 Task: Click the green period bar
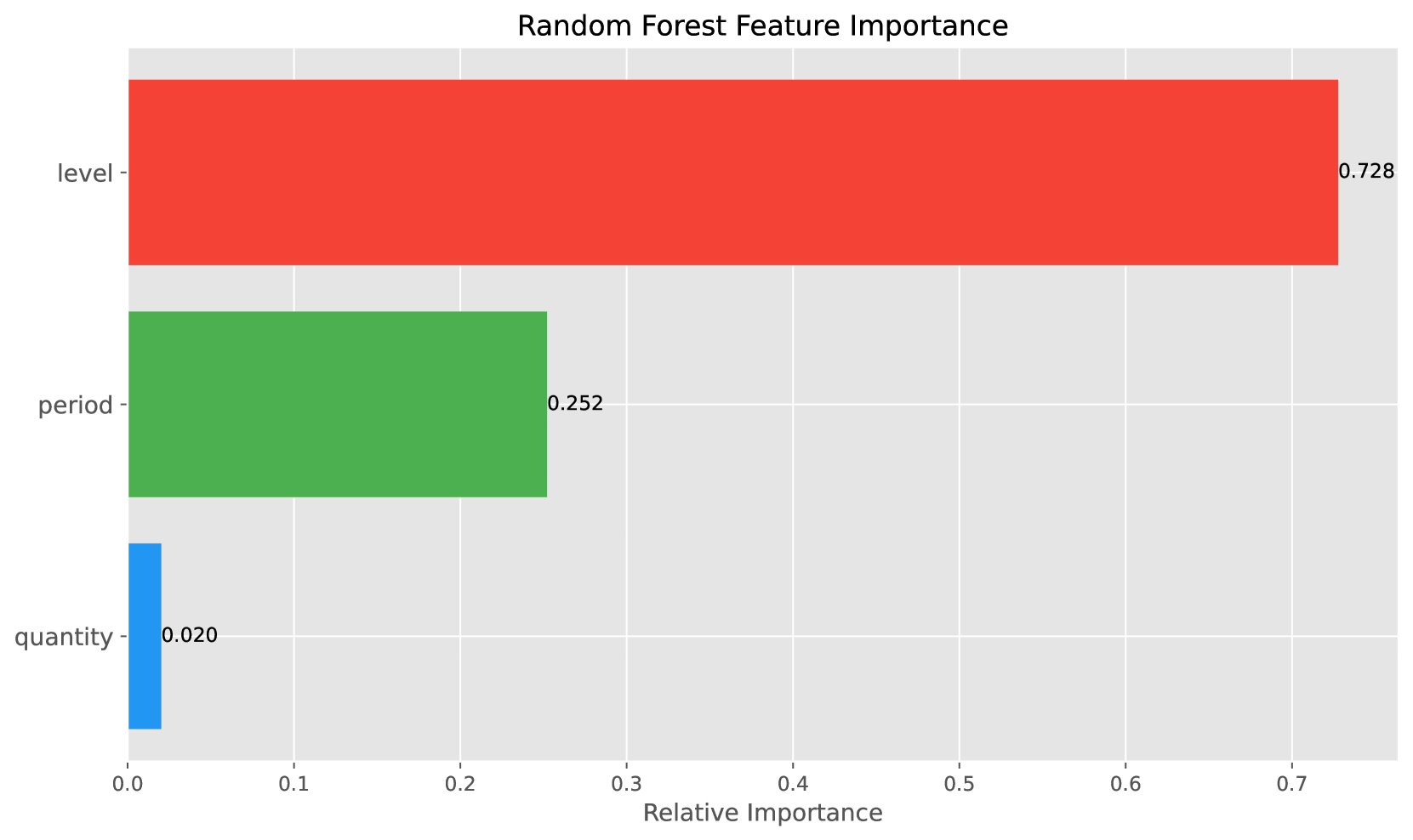(337, 405)
